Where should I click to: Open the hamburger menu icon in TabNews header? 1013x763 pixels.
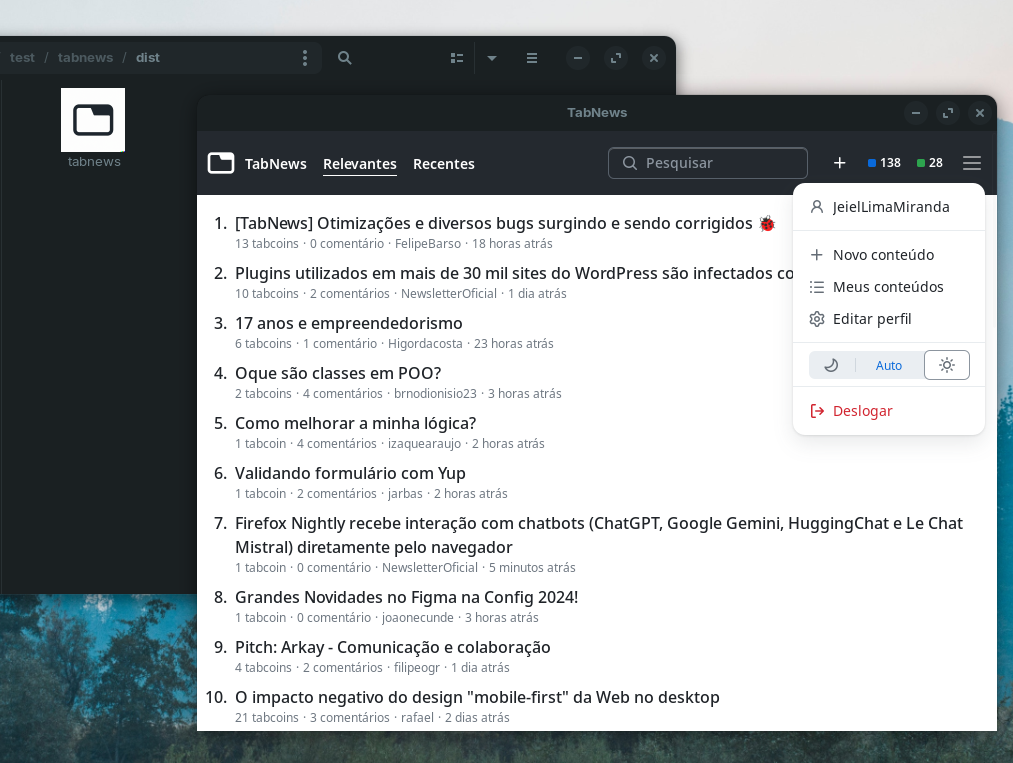[972, 163]
